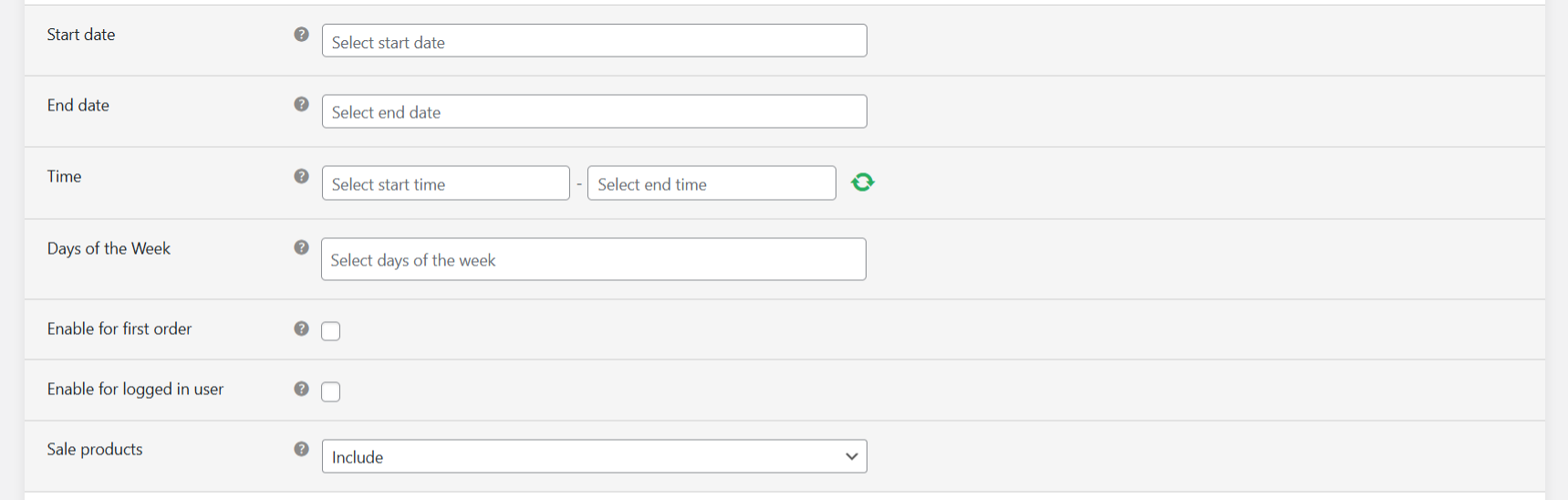Open the Select days of the week field
The image size is (1568, 500).
click(x=594, y=259)
